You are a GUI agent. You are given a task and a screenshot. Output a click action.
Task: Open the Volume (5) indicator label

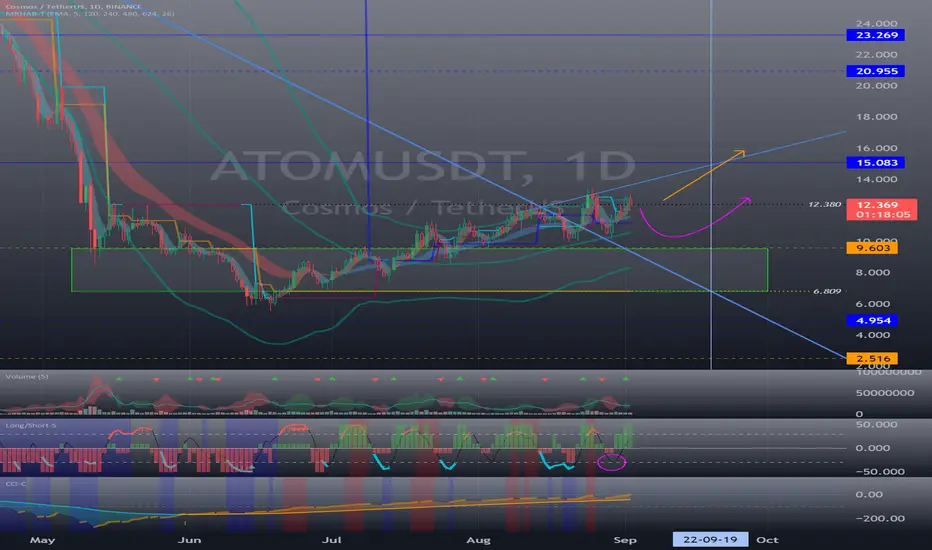[x=27, y=376]
